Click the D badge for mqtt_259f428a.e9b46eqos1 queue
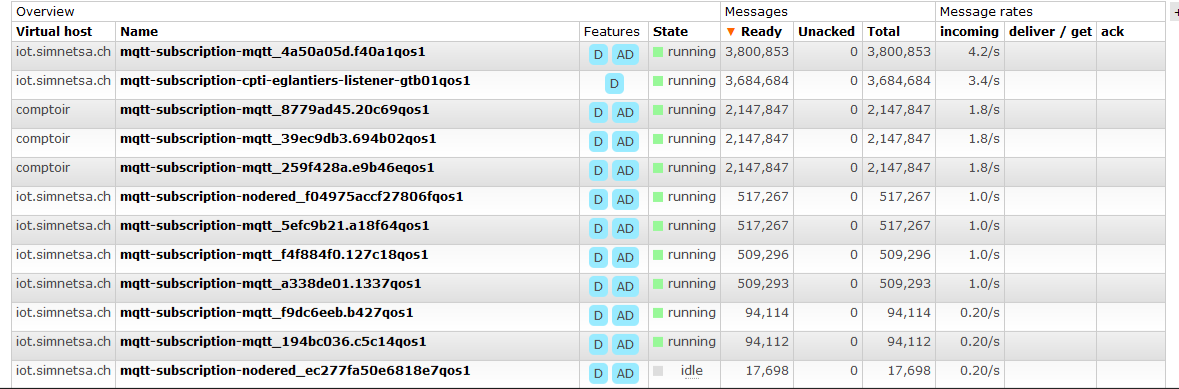This screenshot has height=389, width=1179. pos(599,171)
